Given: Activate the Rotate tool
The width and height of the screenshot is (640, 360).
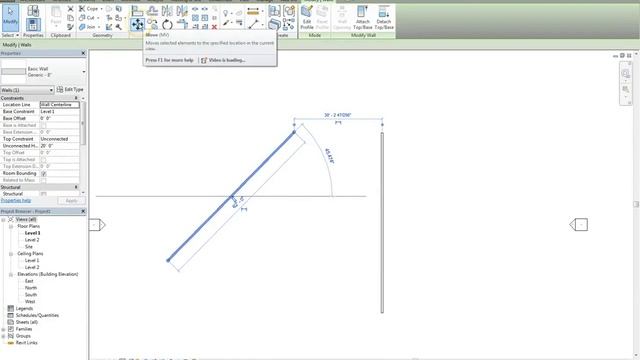Looking at the screenshot, I should pos(167,25).
